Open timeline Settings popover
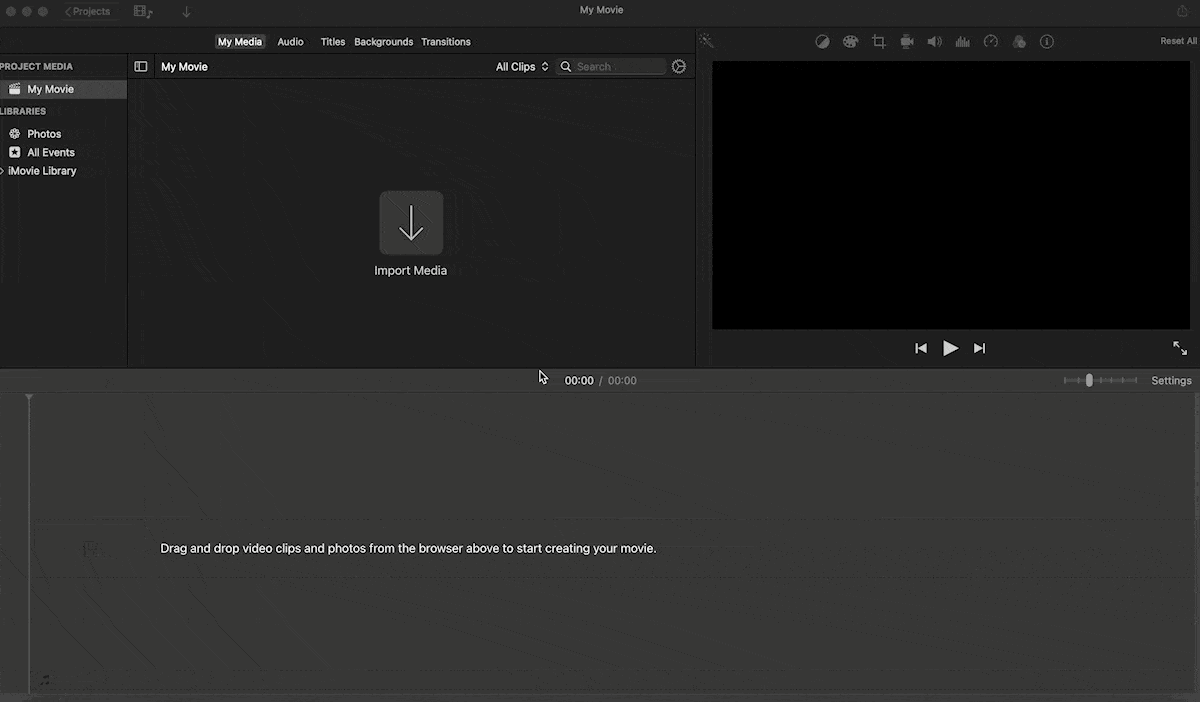The width and height of the screenshot is (1200, 702). pos(1171,381)
